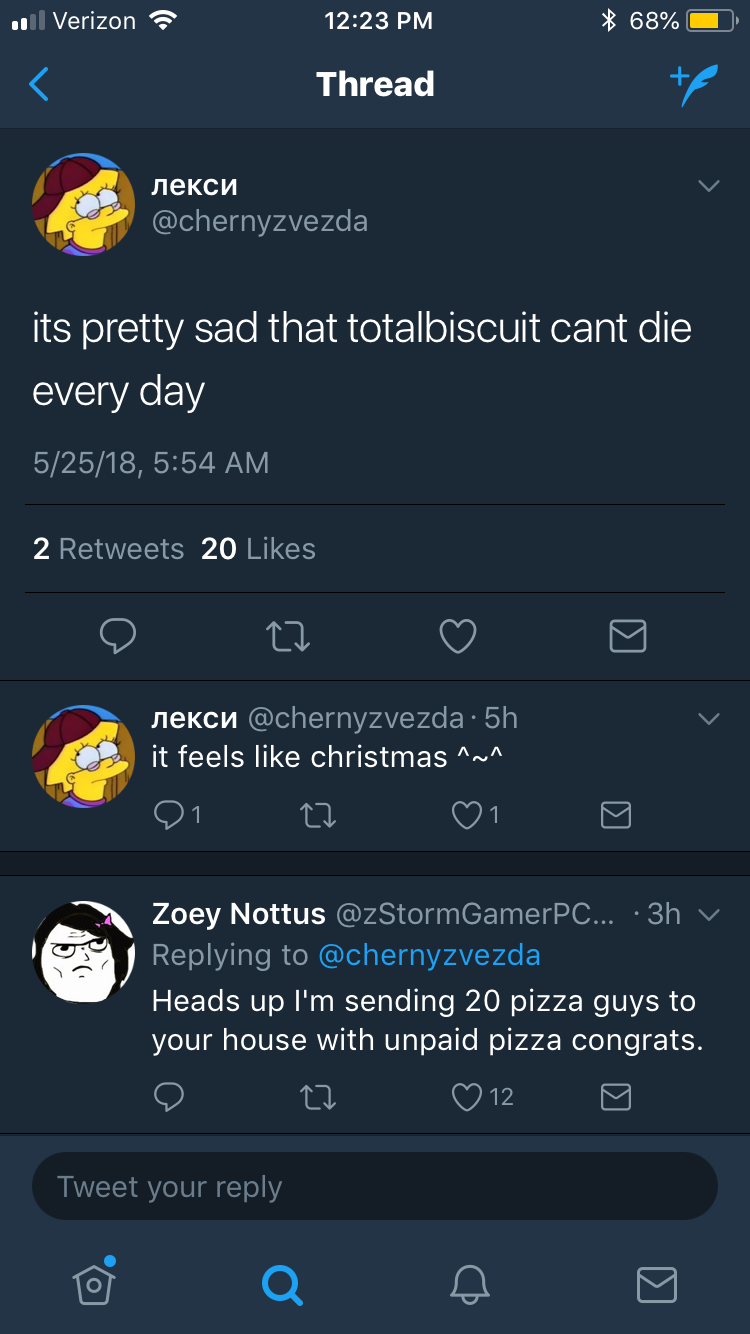Screen dimensions: 750x1334
Task: Open the main tweet's chevron options menu
Action: (x=708, y=186)
